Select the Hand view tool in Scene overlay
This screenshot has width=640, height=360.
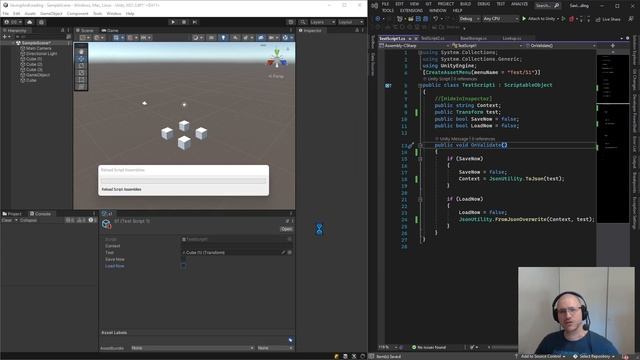tap(81, 51)
